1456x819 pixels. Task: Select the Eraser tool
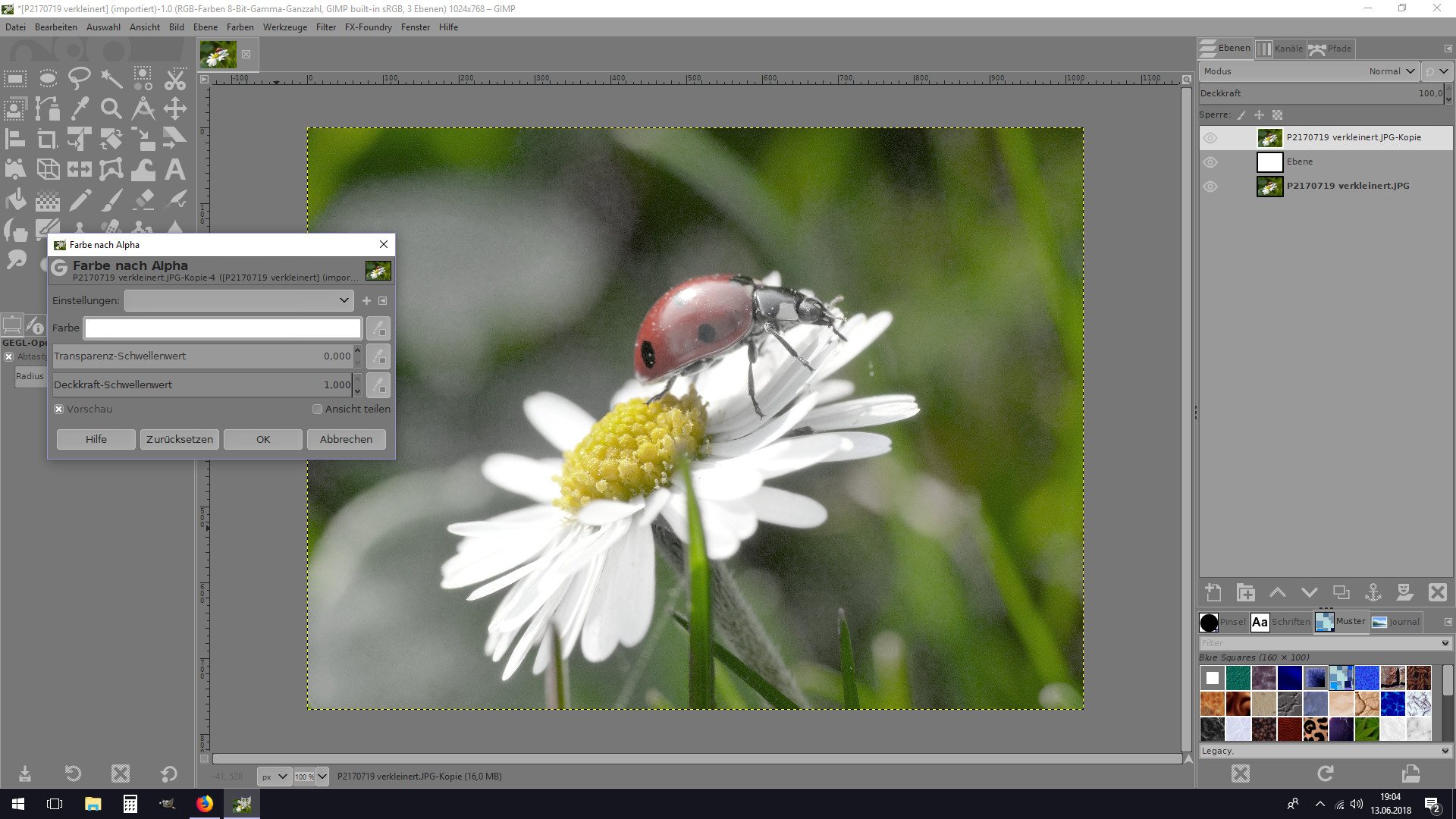click(x=143, y=200)
